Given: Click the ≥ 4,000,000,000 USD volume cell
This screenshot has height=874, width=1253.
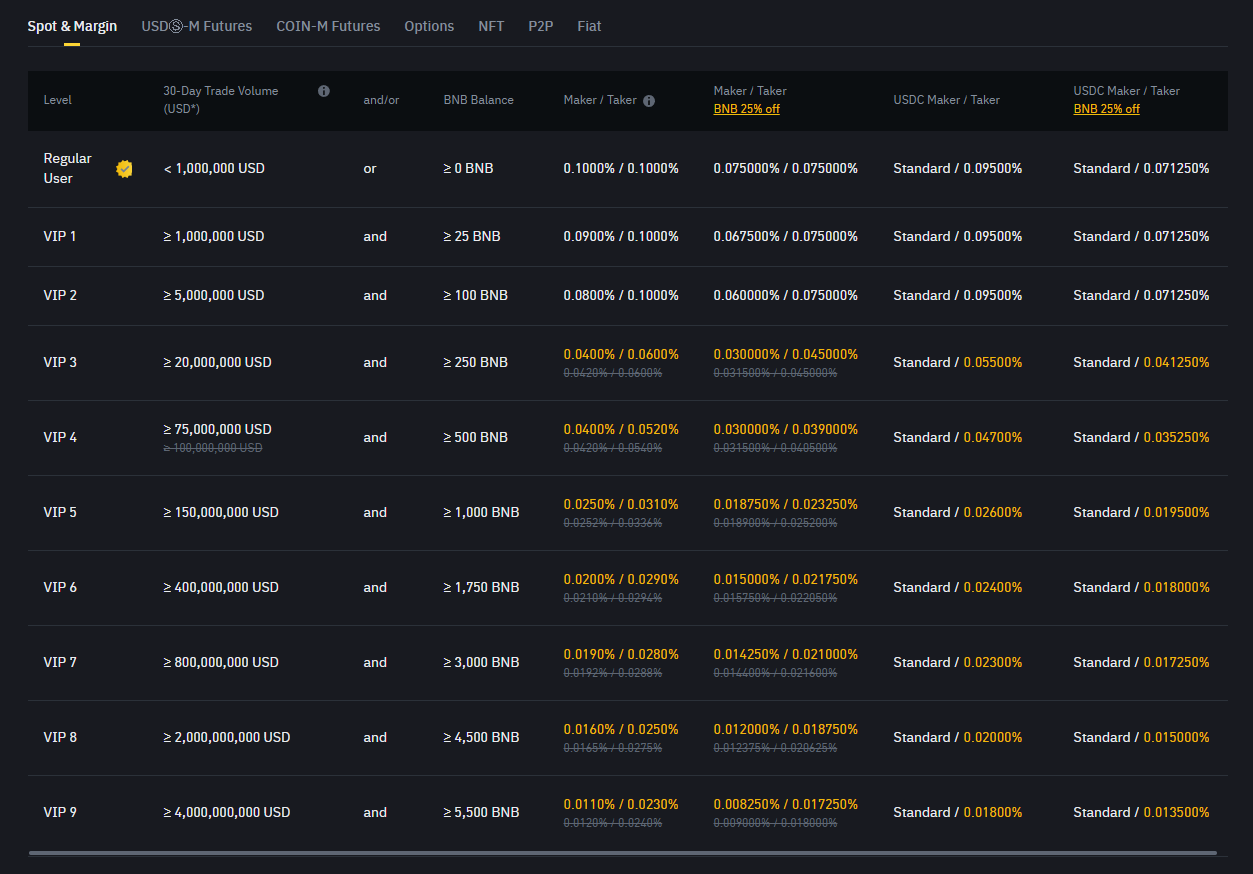Looking at the screenshot, I should pos(227,812).
